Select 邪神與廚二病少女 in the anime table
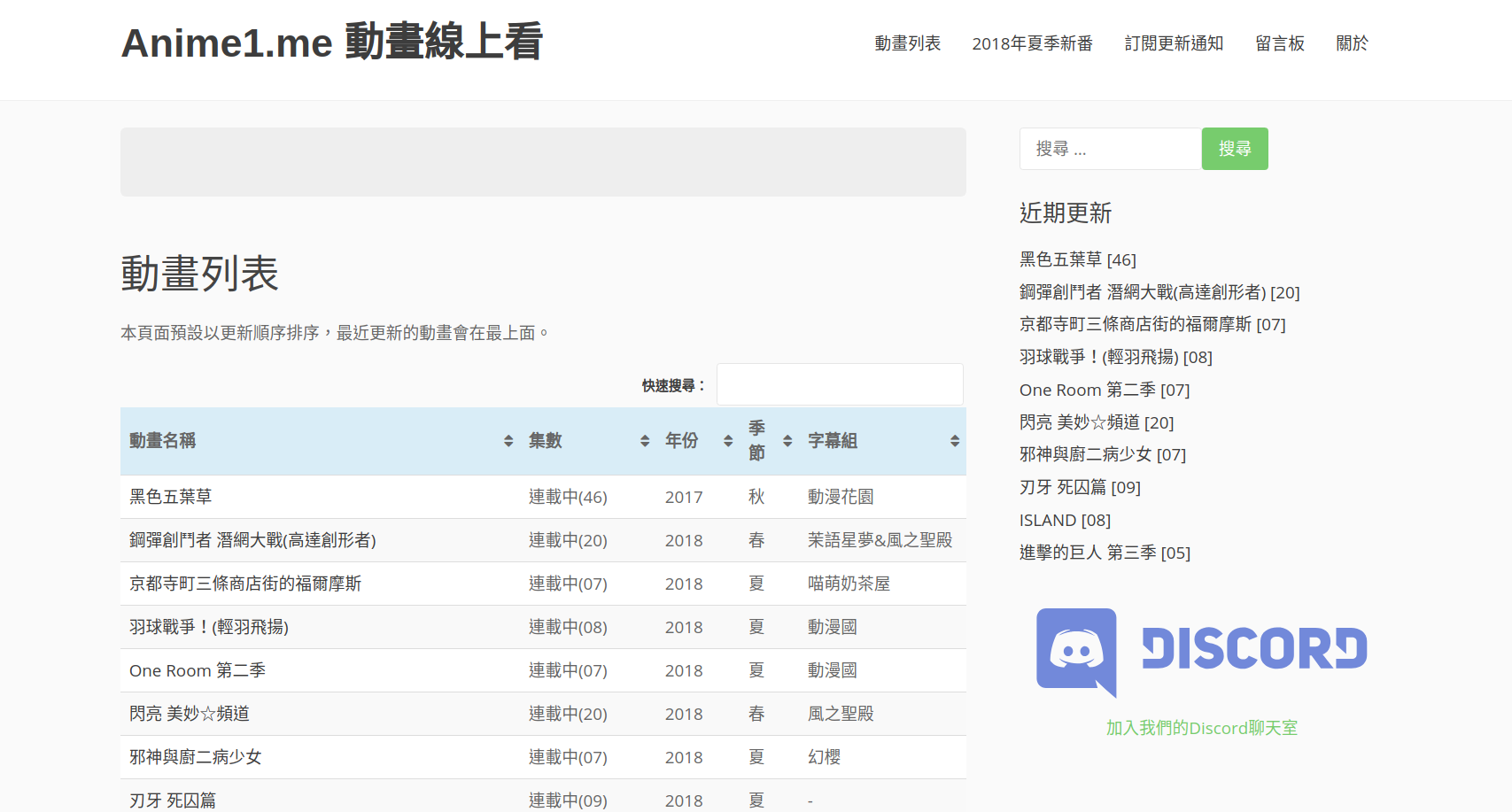Viewport: 1512px width, 812px height. [x=196, y=757]
